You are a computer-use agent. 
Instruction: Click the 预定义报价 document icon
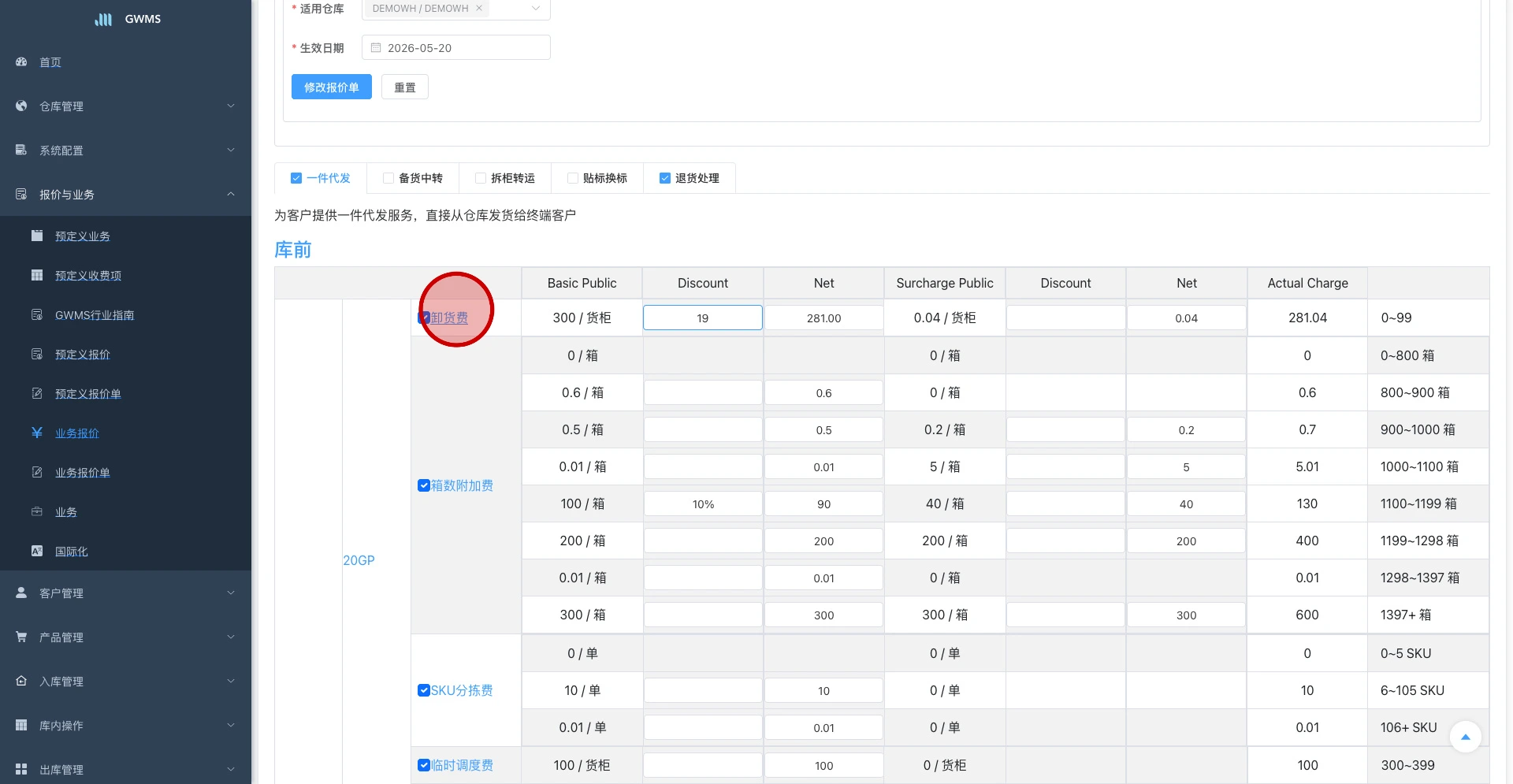(37, 354)
